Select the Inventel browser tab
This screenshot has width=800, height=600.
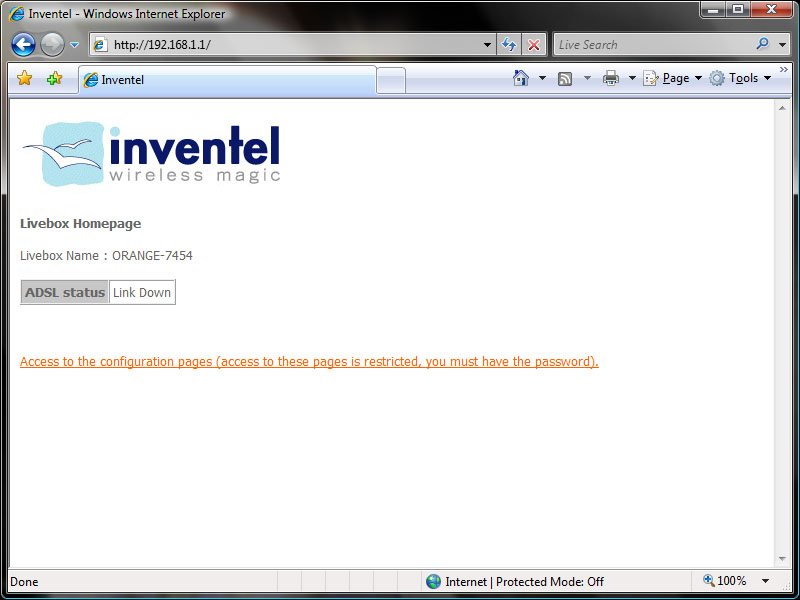pos(228,80)
